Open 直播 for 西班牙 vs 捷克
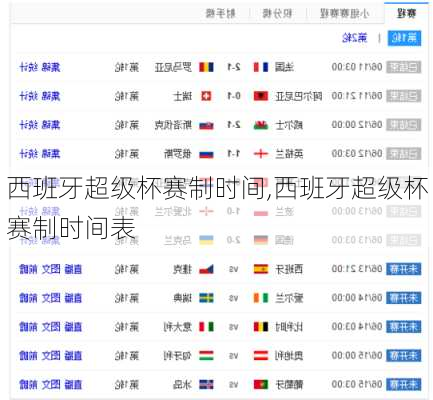Image resolution: width=433 pixels, height=400 pixels. pyautogui.click(x=73, y=269)
